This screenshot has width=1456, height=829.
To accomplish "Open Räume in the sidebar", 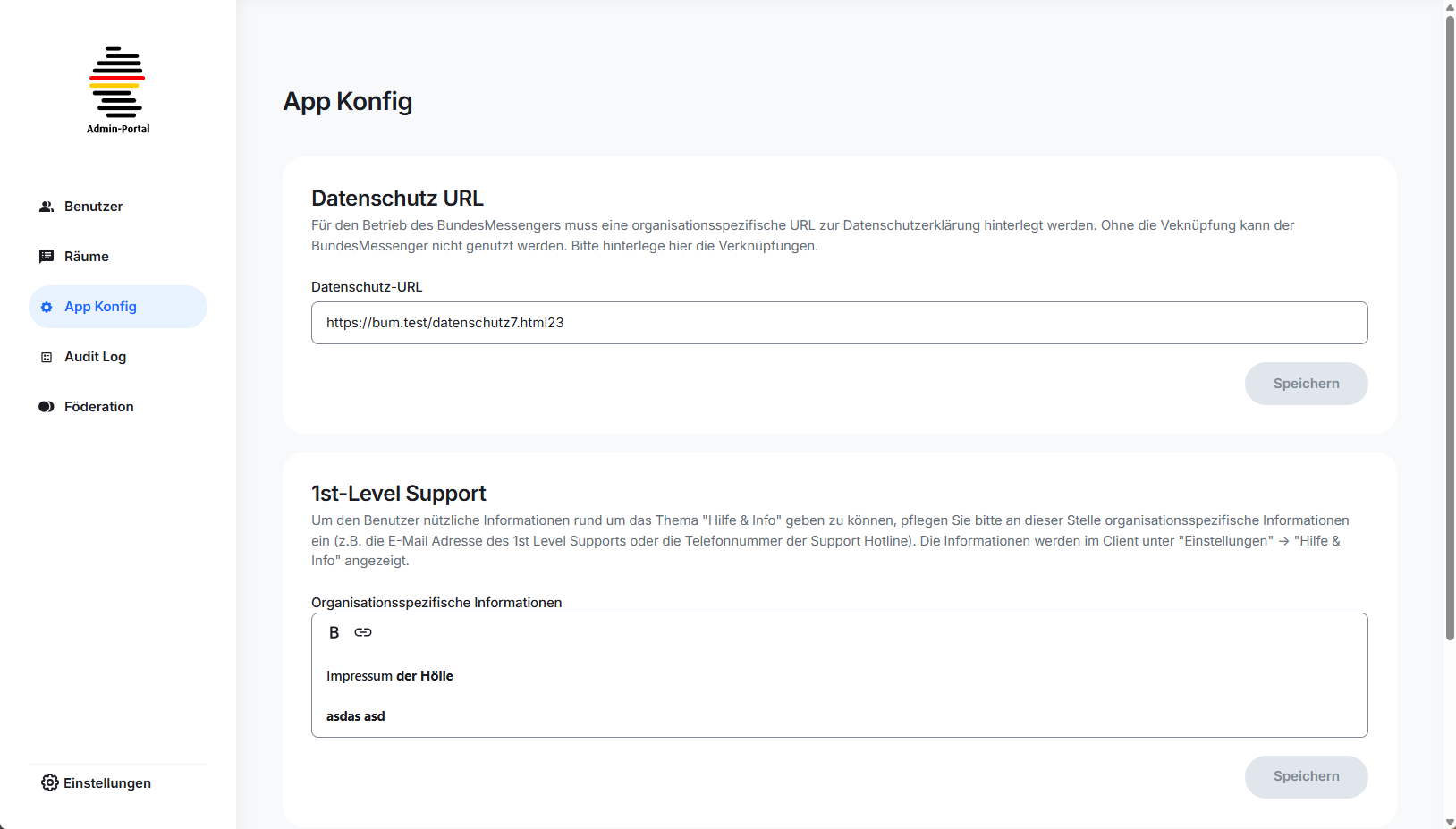I will (x=118, y=257).
